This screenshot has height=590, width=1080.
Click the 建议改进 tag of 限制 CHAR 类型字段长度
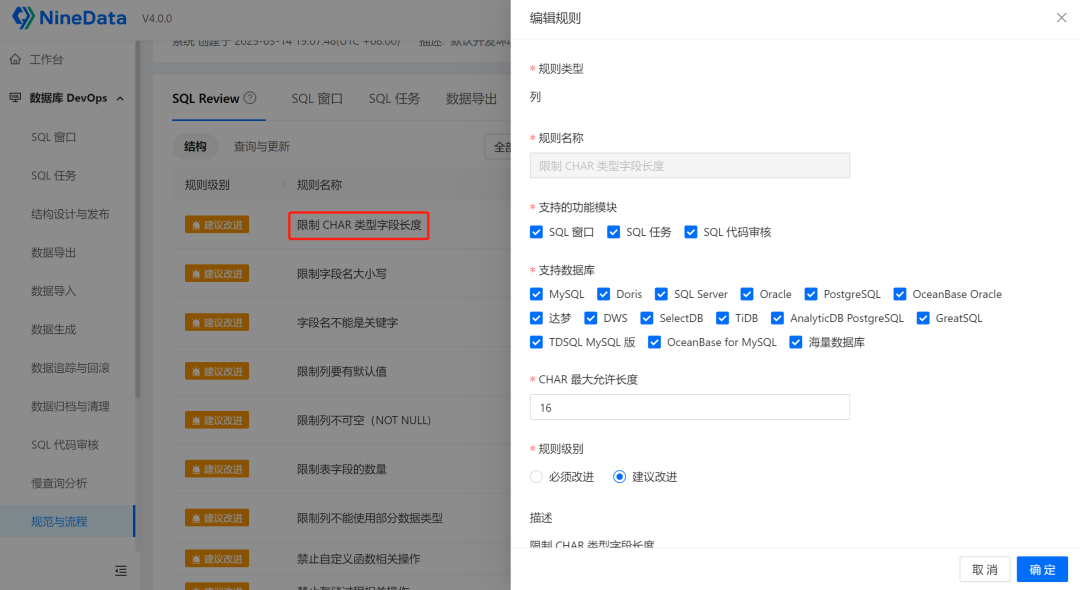pos(217,224)
